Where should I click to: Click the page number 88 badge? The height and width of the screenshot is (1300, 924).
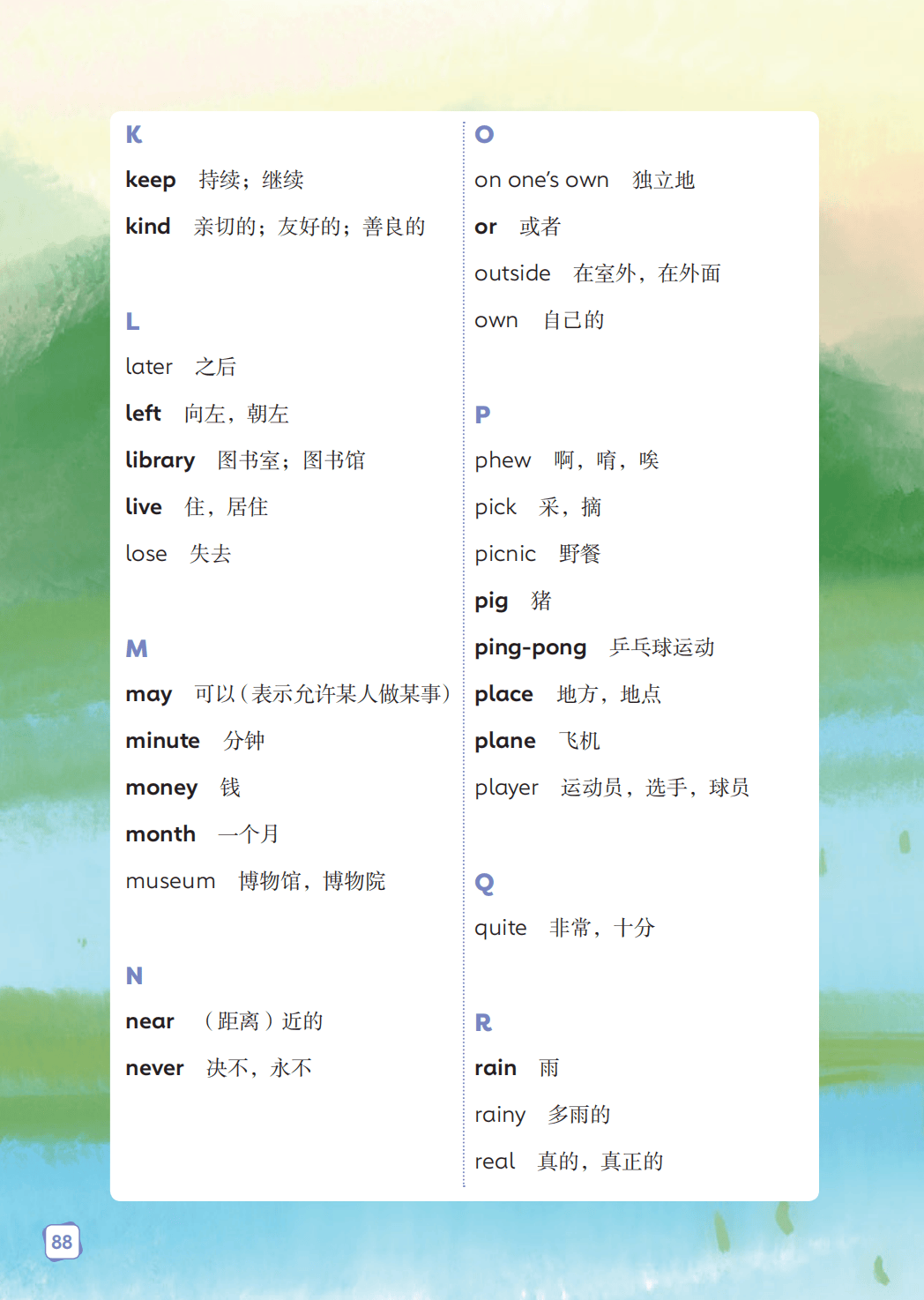pos(62,1242)
